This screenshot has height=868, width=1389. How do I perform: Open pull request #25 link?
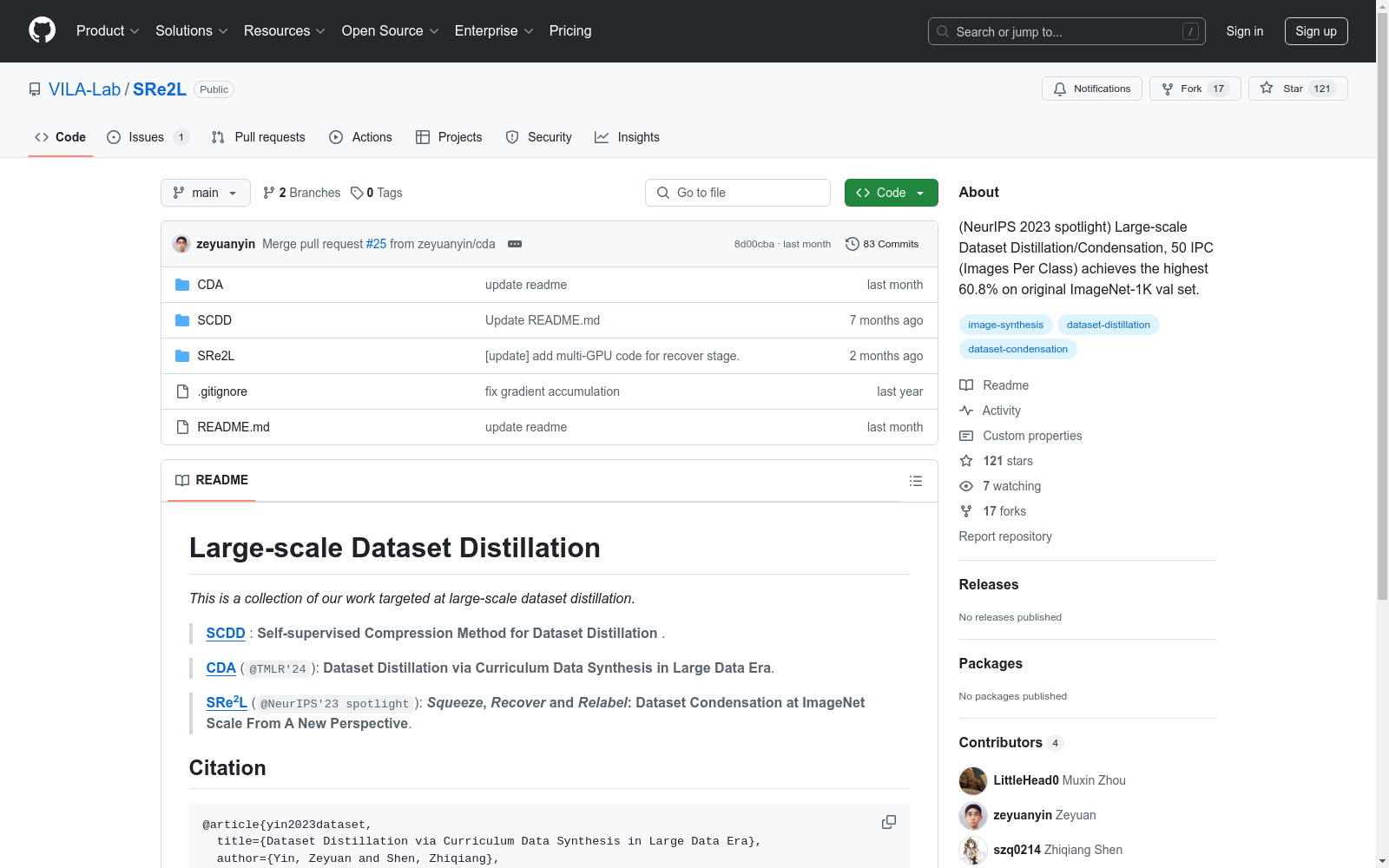(x=376, y=244)
